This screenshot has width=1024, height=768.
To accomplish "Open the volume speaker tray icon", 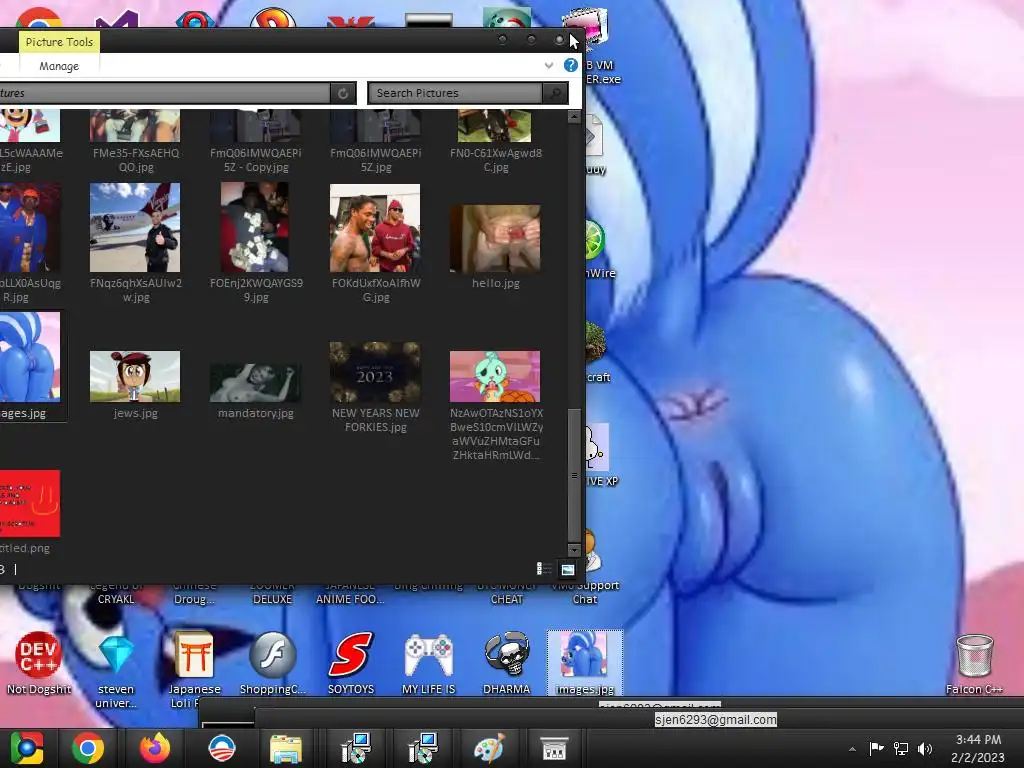I will pyautogui.click(x=925, y=748).
